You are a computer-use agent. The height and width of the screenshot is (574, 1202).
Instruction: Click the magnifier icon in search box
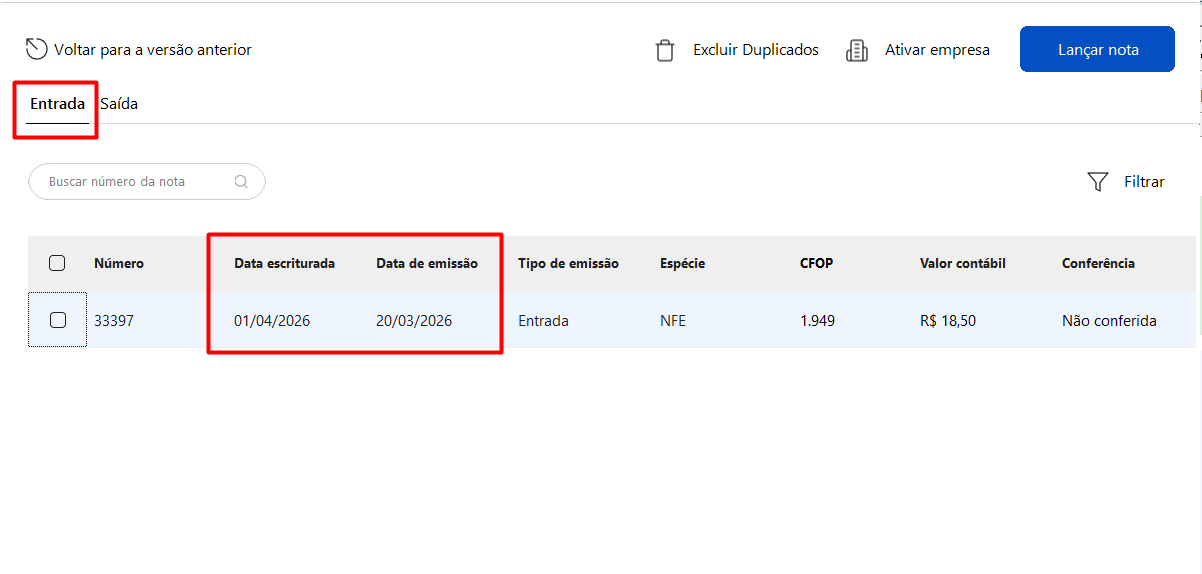(241, 182)
